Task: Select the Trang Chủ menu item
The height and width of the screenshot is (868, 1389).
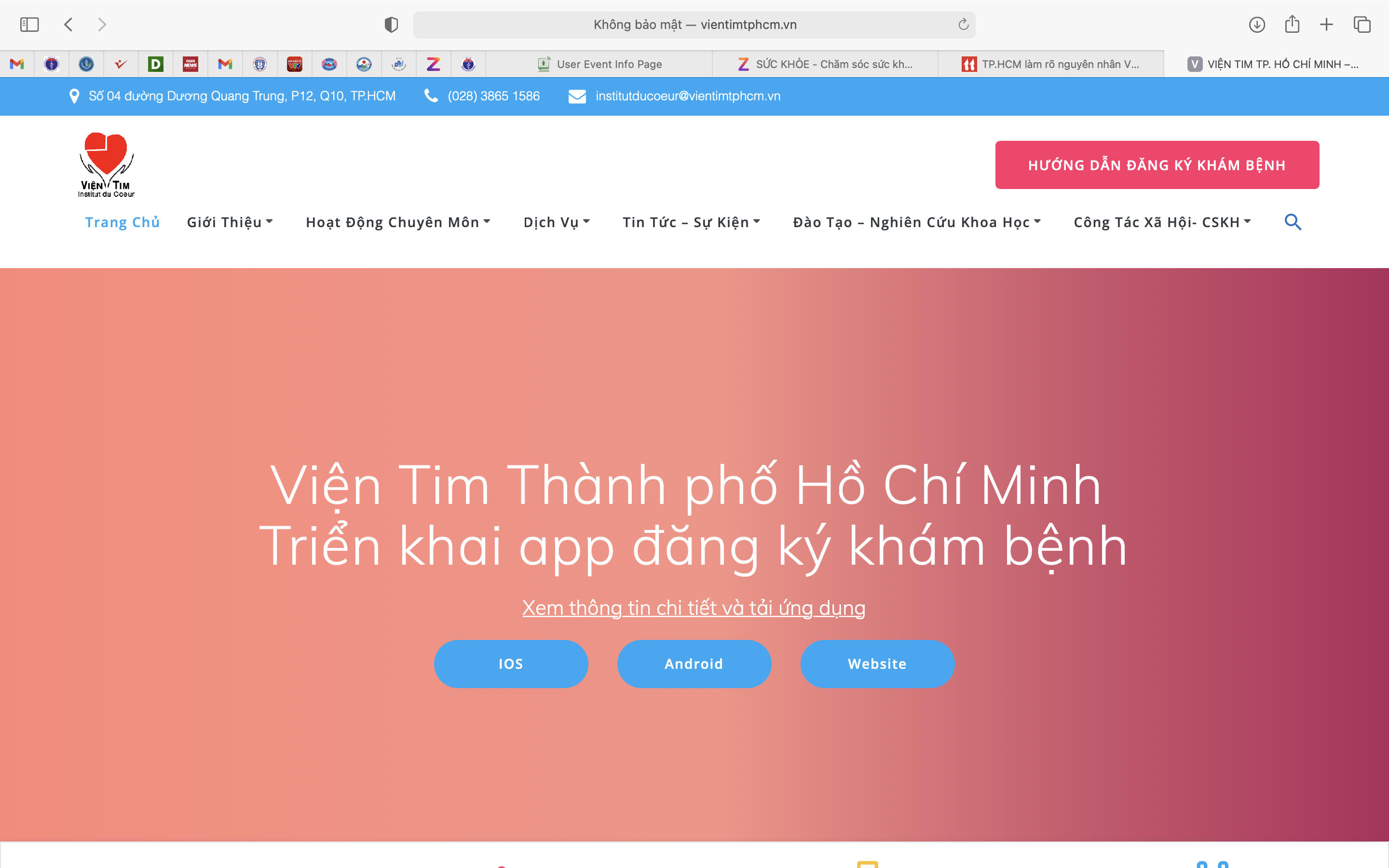Action: 122,222
